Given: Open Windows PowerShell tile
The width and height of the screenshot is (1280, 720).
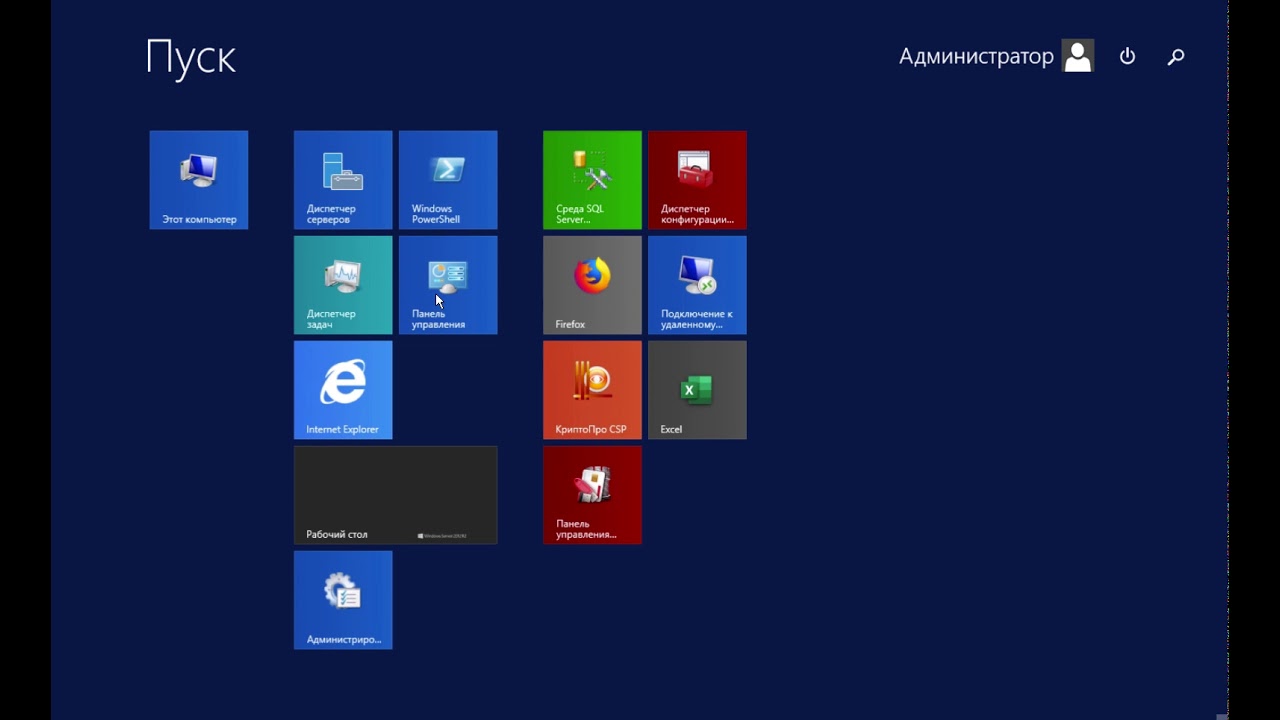Looking at the screenshot, I should (x=448, y=180).
